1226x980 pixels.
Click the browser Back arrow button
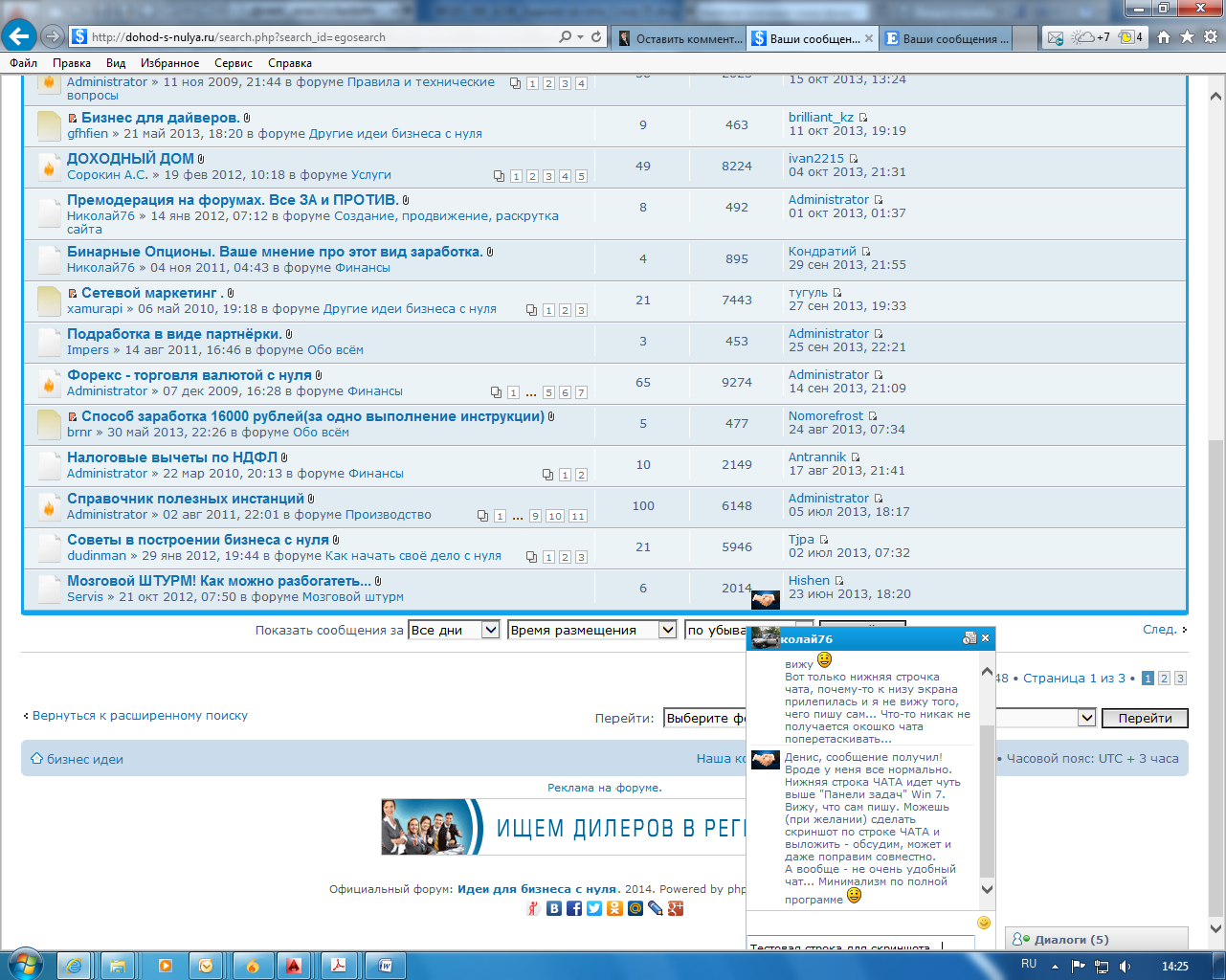tap(19, 37)
